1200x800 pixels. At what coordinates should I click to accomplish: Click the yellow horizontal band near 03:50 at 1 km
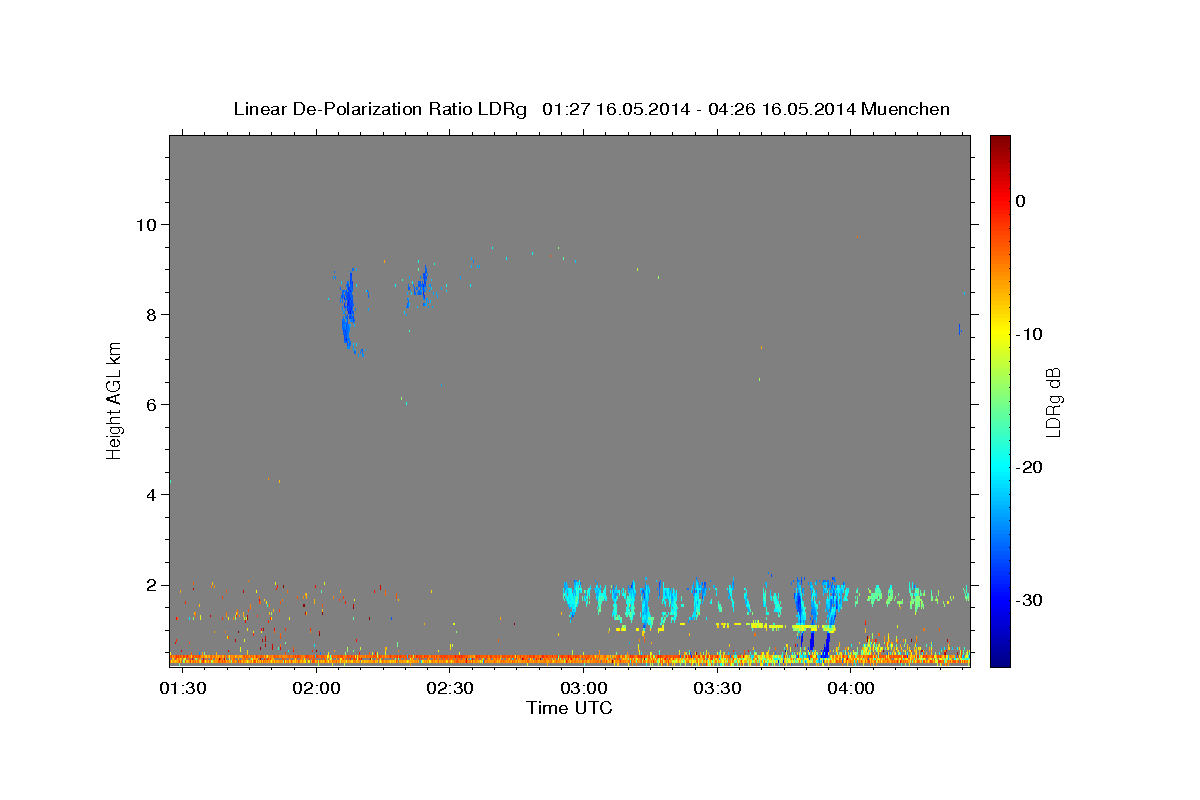[x=812, y=627]
